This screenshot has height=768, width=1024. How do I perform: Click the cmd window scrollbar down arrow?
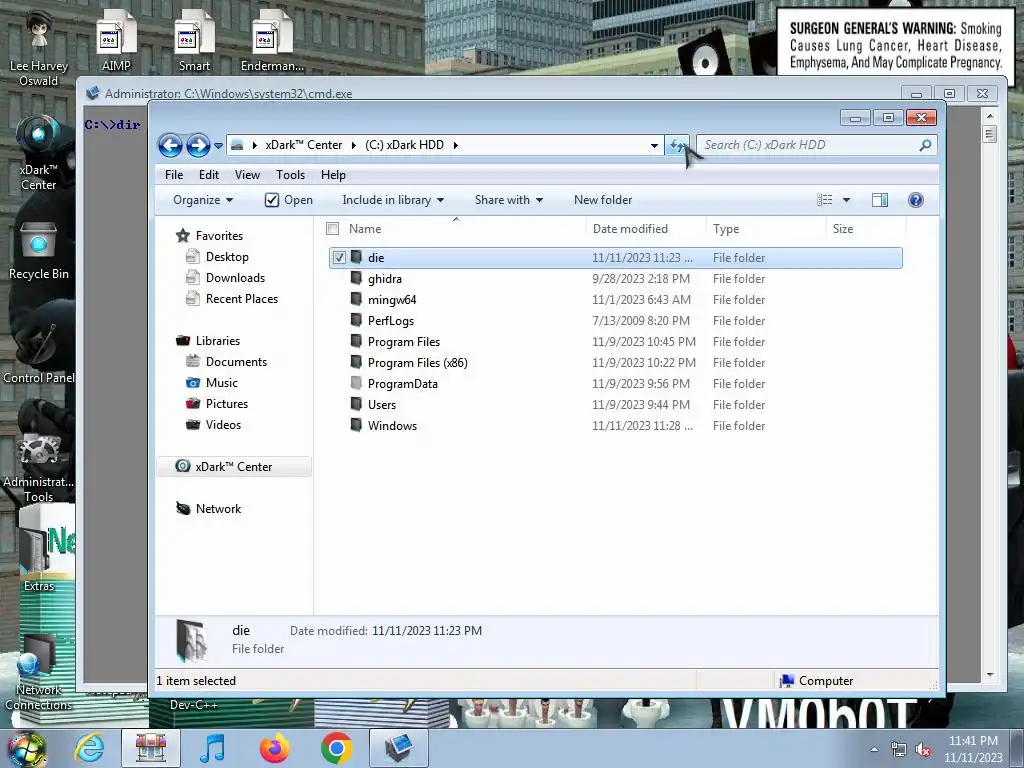[x=990, y=675]
